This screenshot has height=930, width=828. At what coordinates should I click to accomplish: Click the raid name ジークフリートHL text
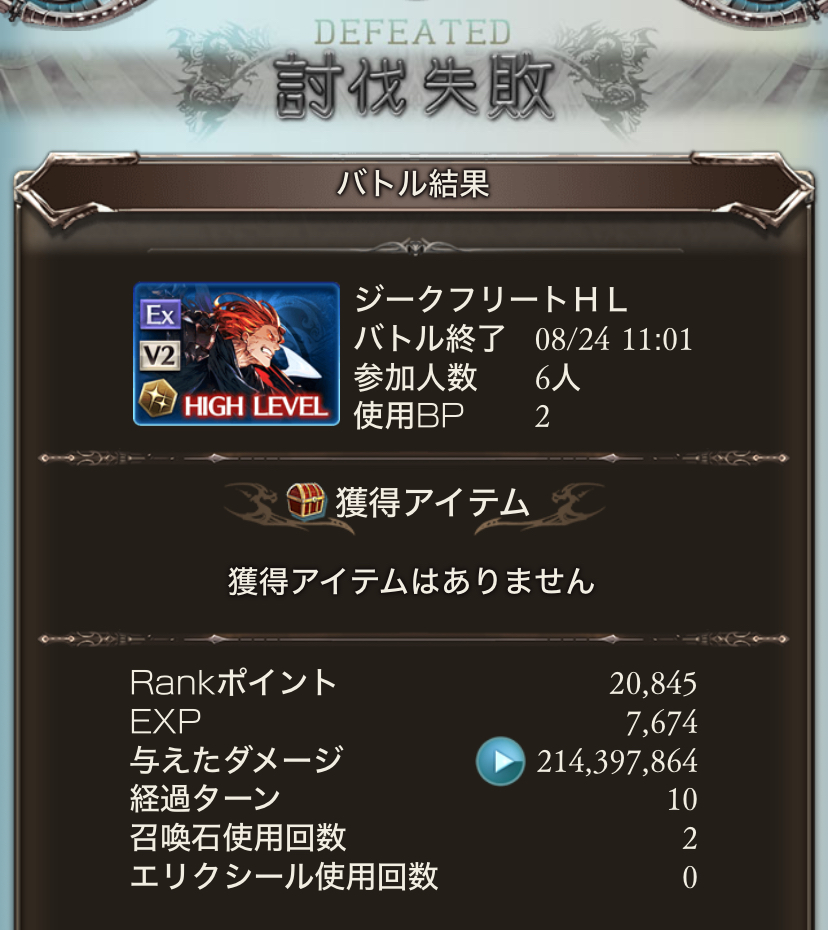point(491,300)
